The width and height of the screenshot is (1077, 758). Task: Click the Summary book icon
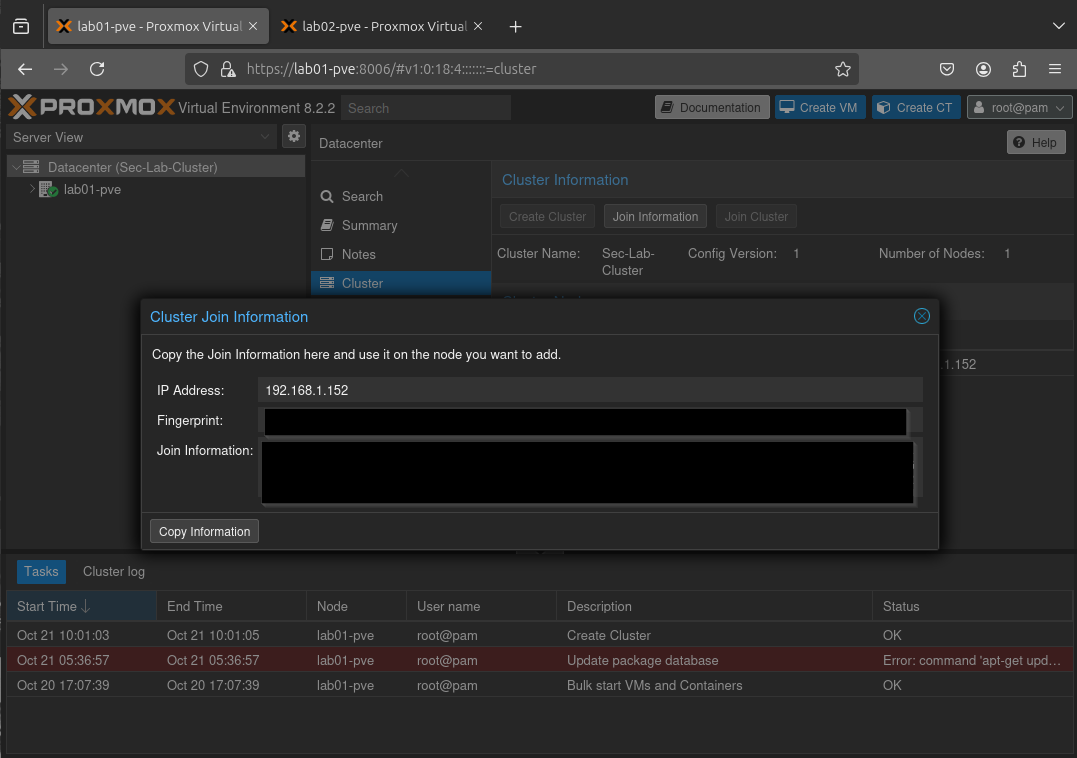[327, 225]
